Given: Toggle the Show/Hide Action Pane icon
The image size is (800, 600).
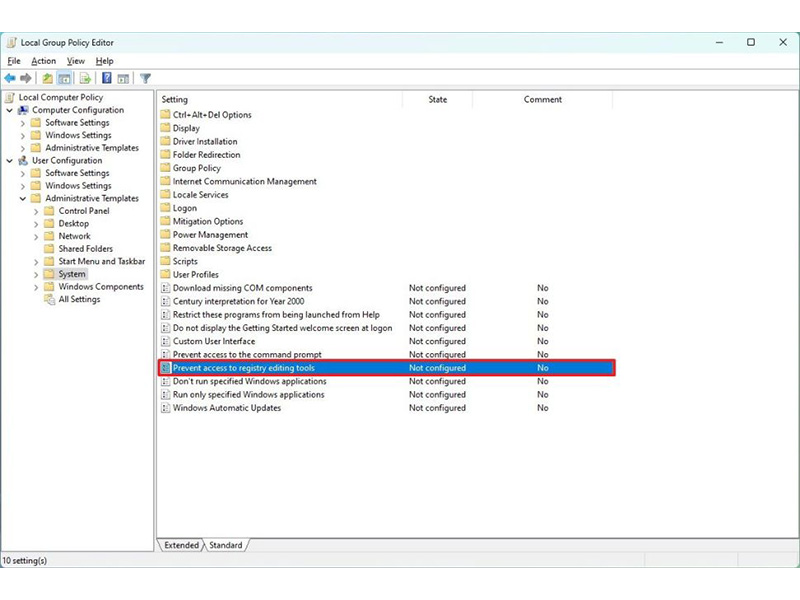Looking at the screenshot, I should point(123,79).
